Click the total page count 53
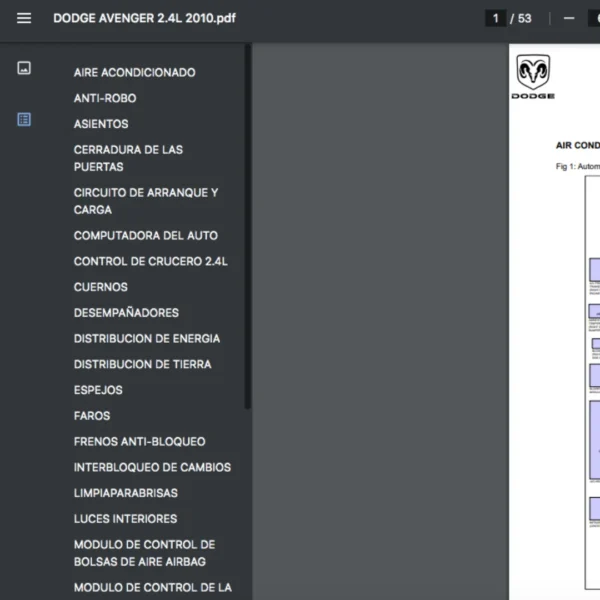 pyautogui.click(x=524, y=18)
